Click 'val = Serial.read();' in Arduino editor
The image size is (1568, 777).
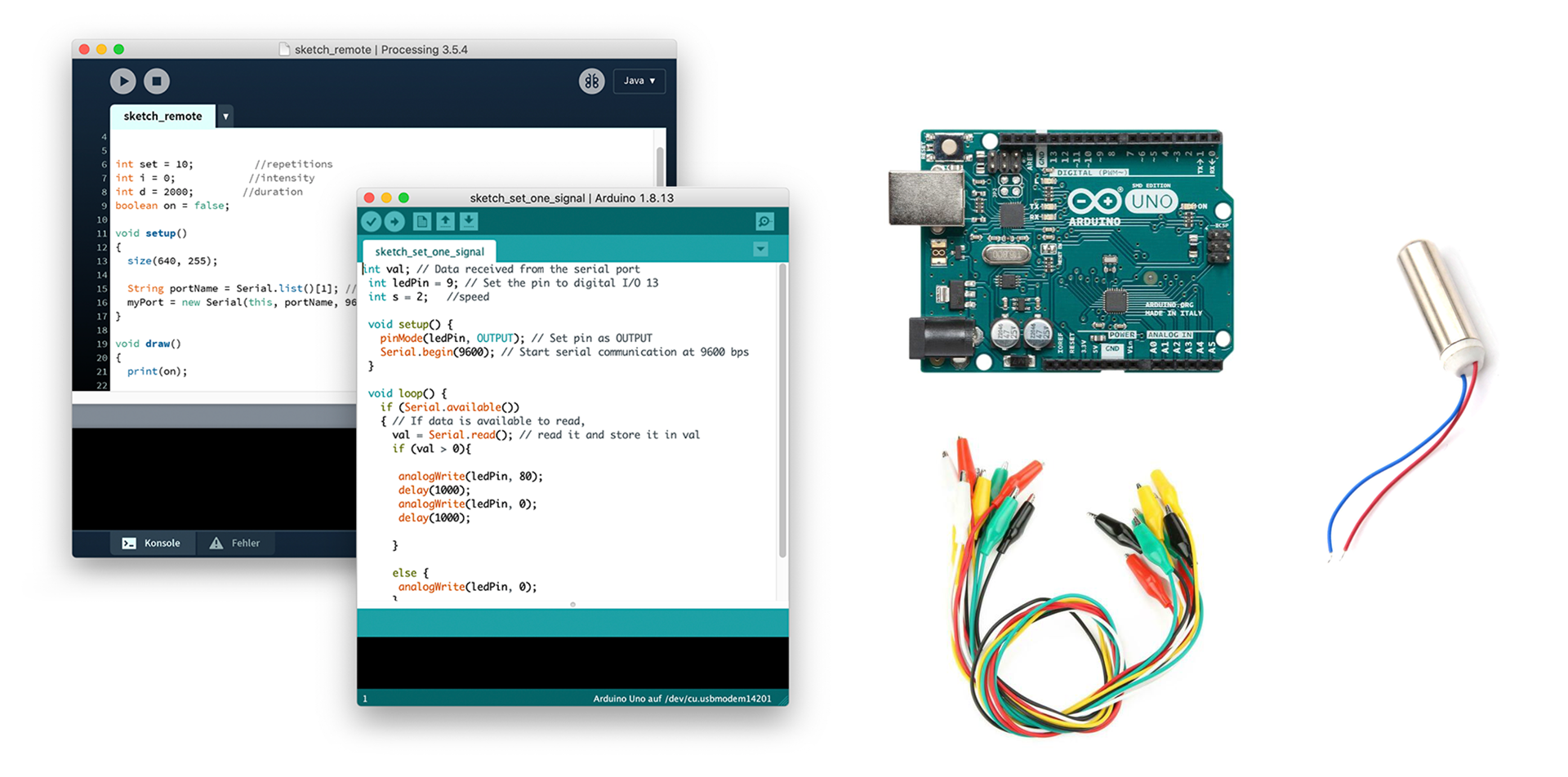452,435
